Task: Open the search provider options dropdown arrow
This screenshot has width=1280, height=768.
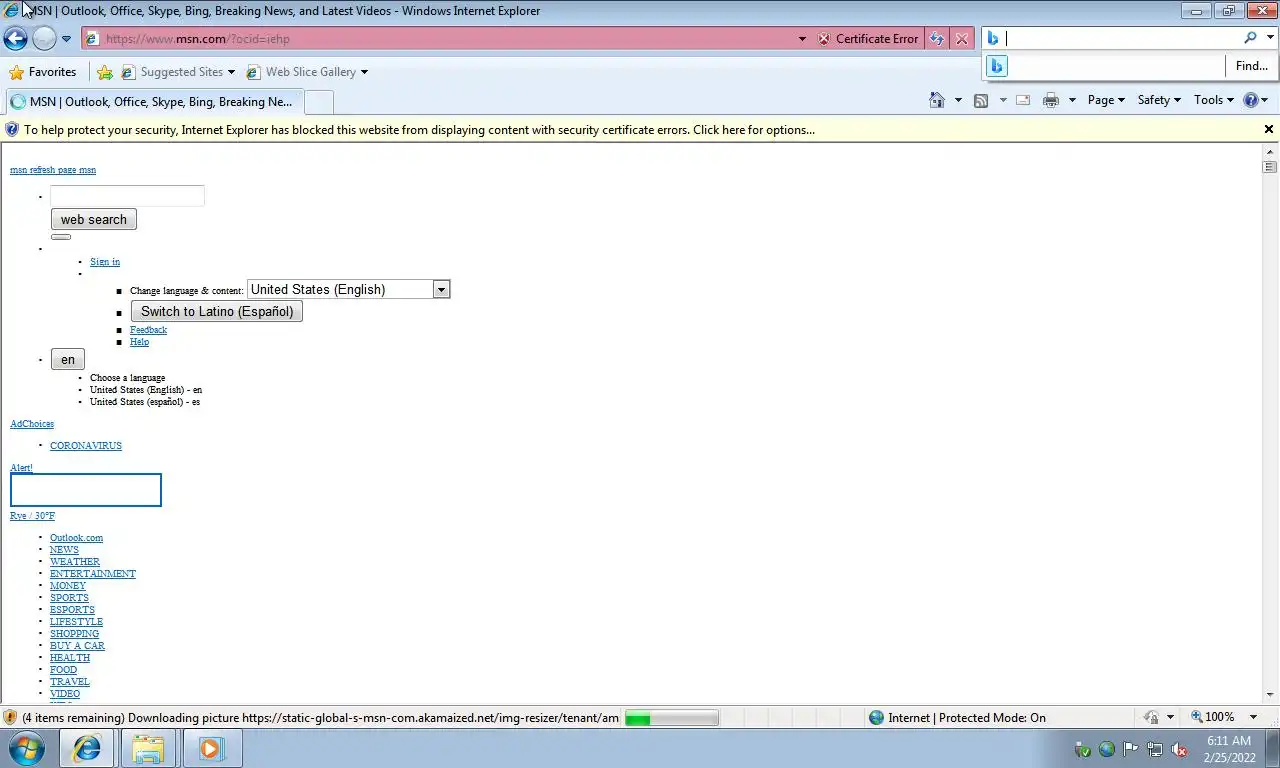Action: coord(1271,38)
